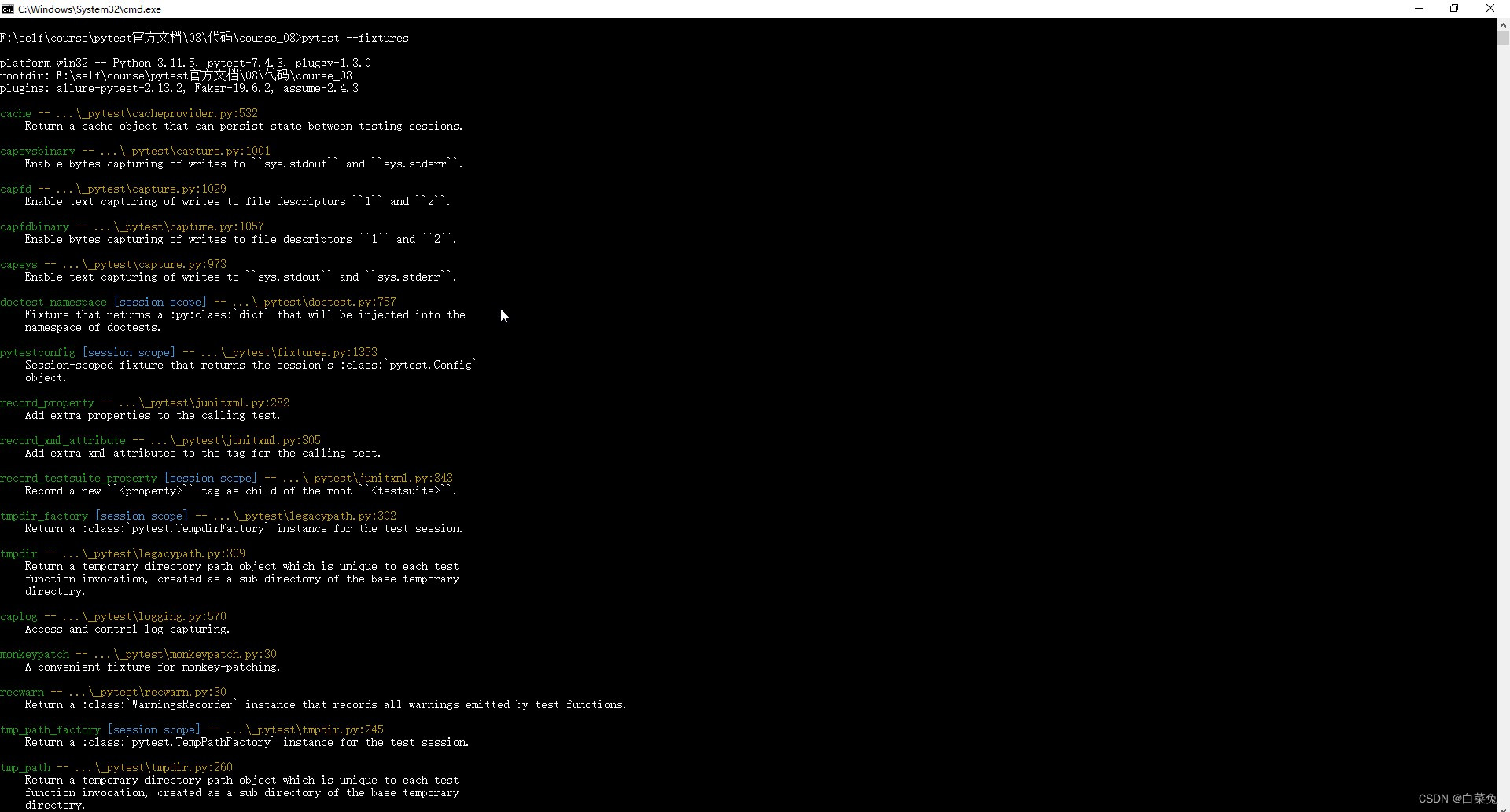Screen dimensions: 1510x812
Task: Click the 'capfdbinary' fixture line
Action: (x=132, y=226)
